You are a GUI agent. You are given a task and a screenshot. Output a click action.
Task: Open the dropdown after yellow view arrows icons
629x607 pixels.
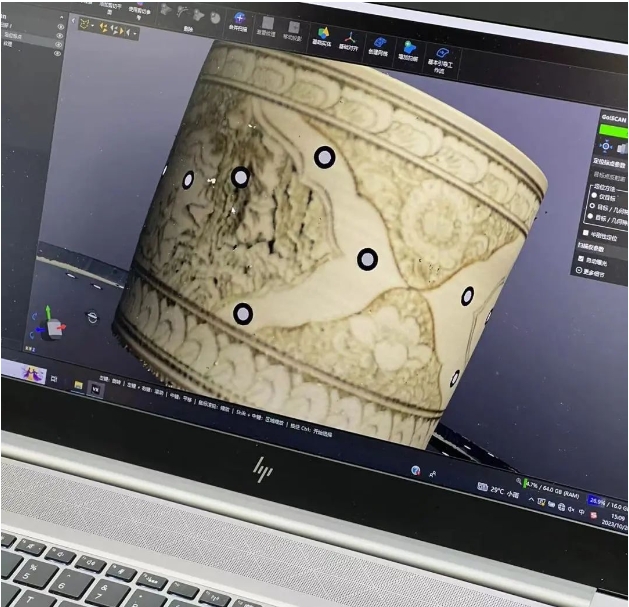click(x=135, y=33)
